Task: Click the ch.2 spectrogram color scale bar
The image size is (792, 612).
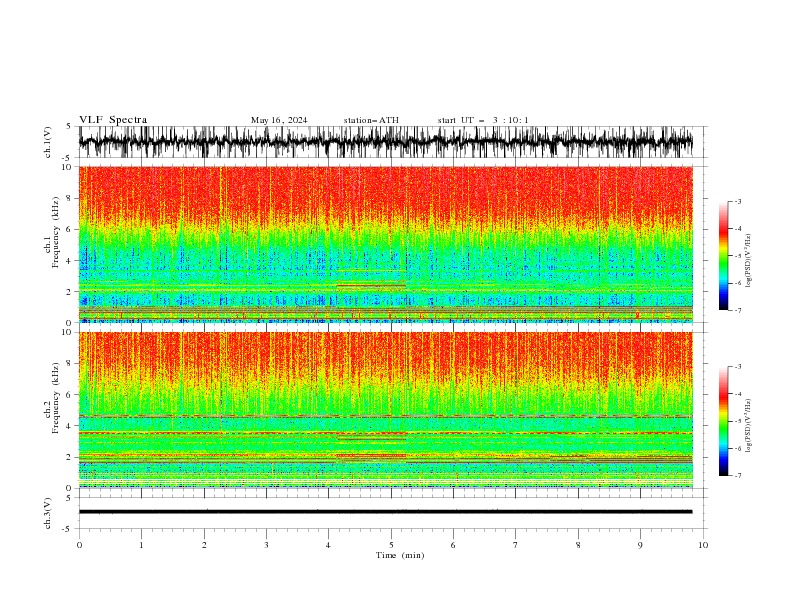Action: (x=723, y=421)
